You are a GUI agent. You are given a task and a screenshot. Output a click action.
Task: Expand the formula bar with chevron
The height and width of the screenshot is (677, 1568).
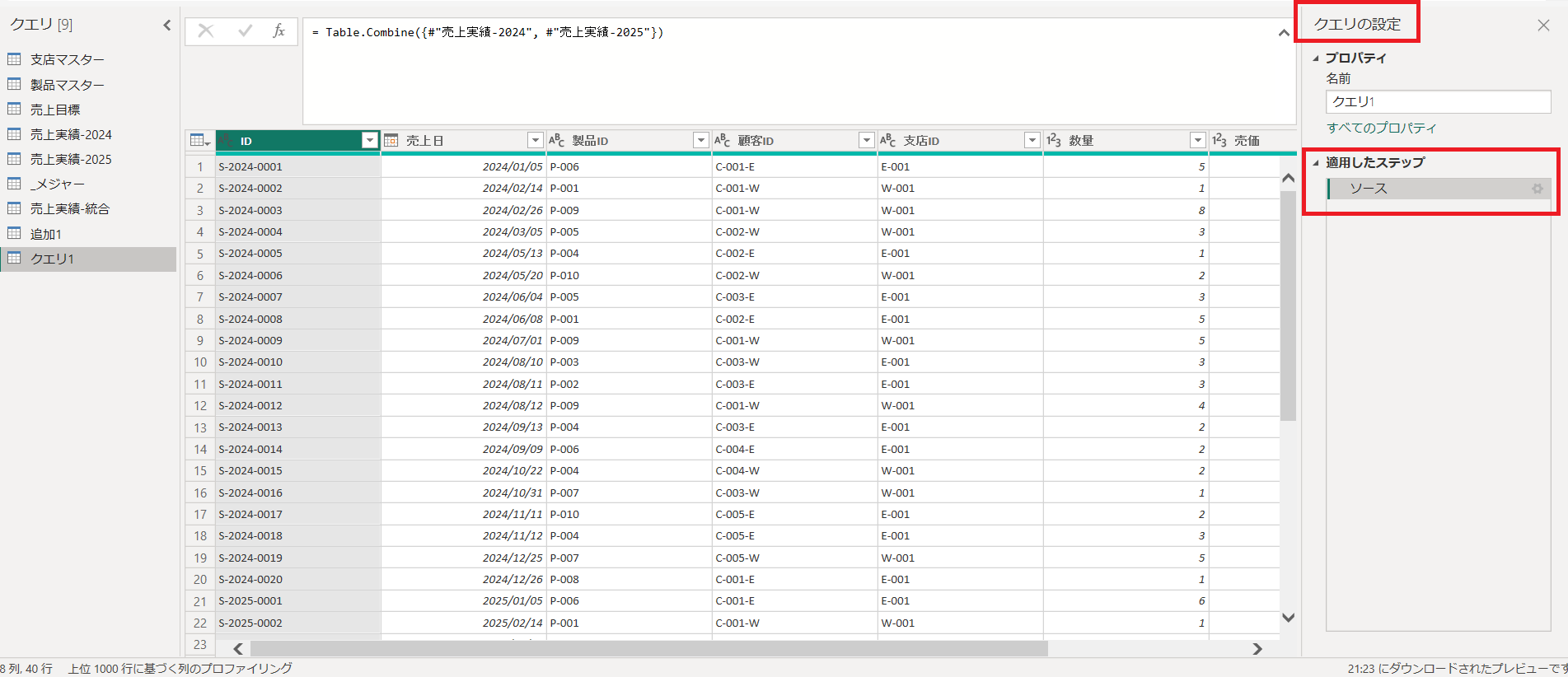point(1284,33)
